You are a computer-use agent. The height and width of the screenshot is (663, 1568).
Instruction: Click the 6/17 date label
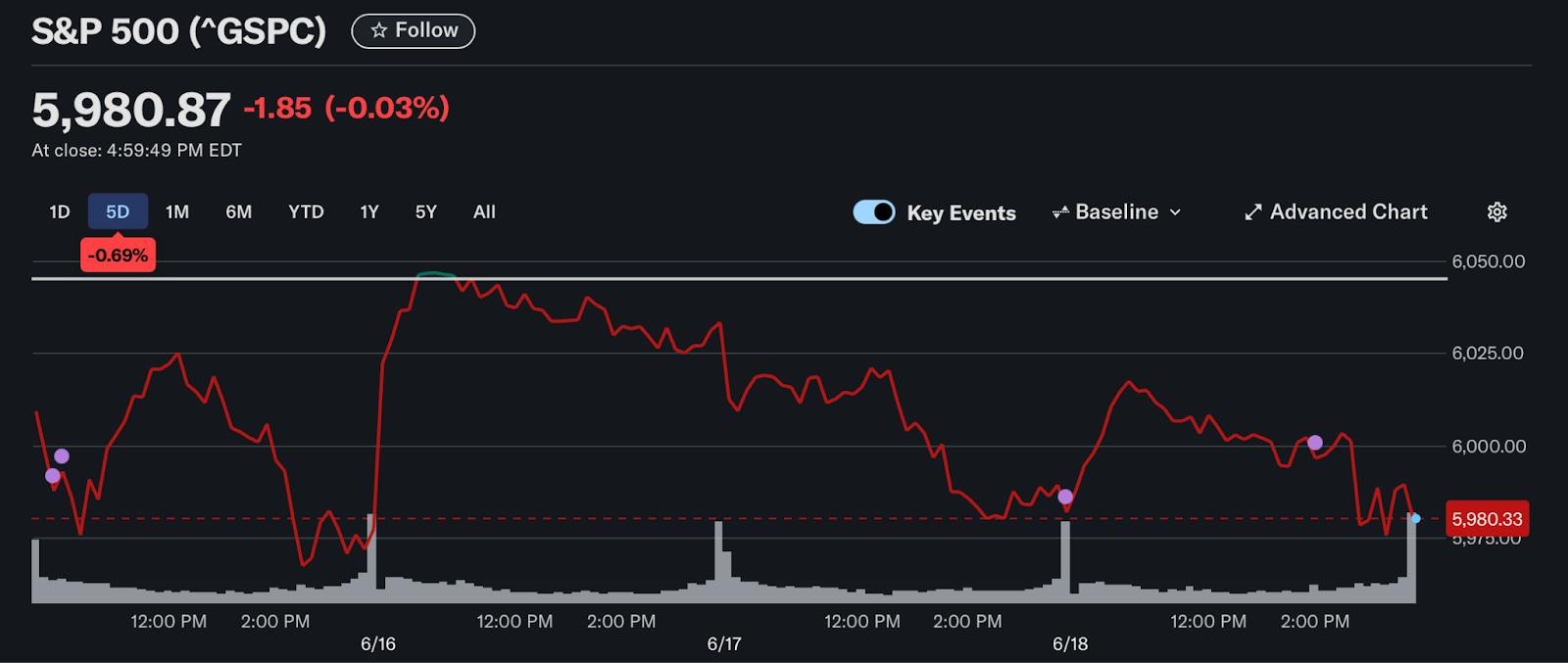coord(724,643)
